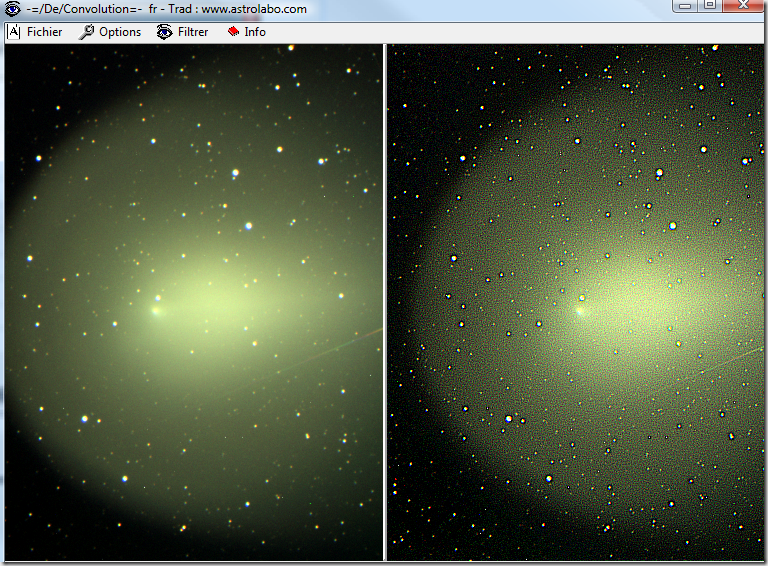Click the application eye icon in title bar

pyautogui.click(x=13, y=9)
